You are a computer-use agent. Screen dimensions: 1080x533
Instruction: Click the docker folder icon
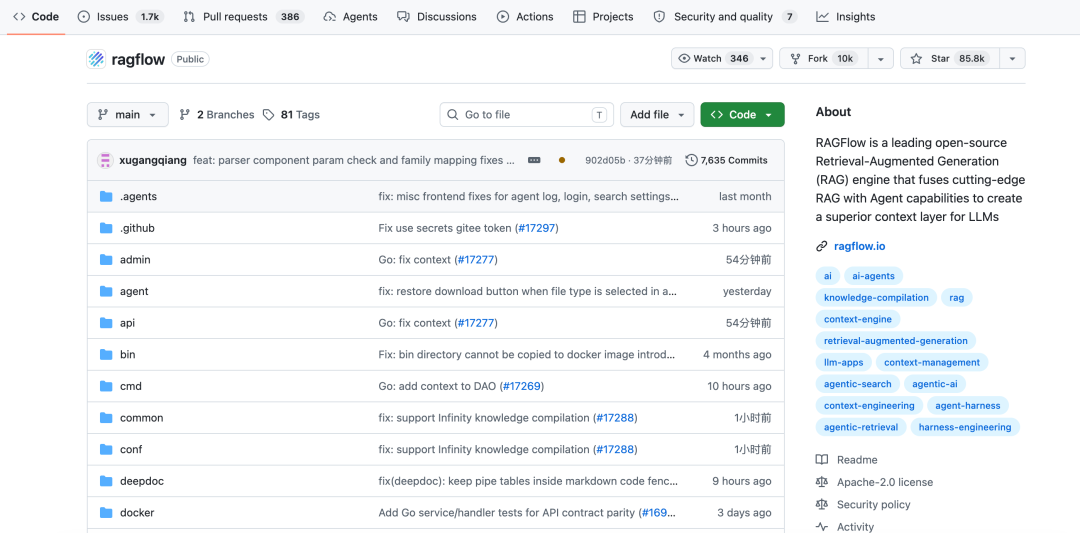[x=106, y=513]
